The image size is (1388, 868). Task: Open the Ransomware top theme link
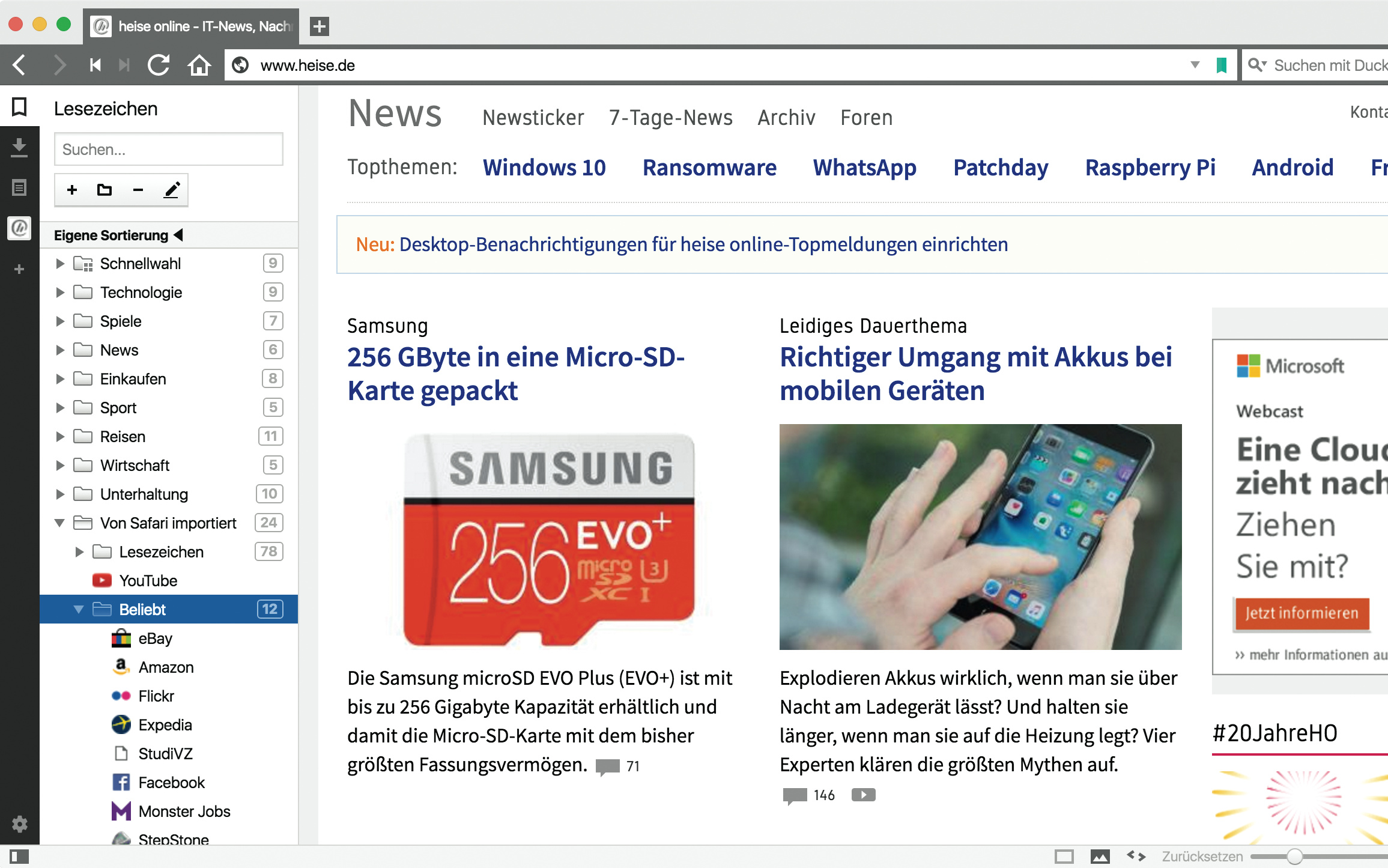point(709,168)
